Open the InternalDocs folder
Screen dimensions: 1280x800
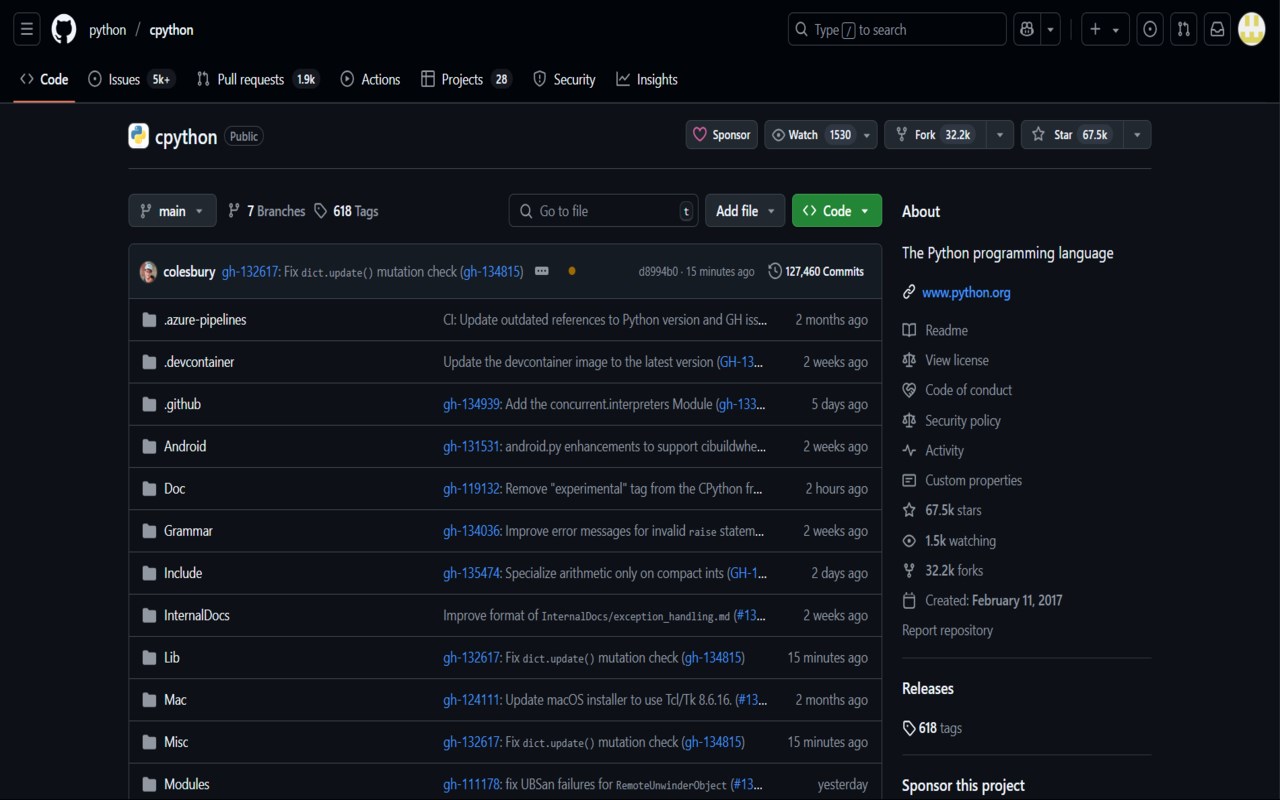(197, 615)
